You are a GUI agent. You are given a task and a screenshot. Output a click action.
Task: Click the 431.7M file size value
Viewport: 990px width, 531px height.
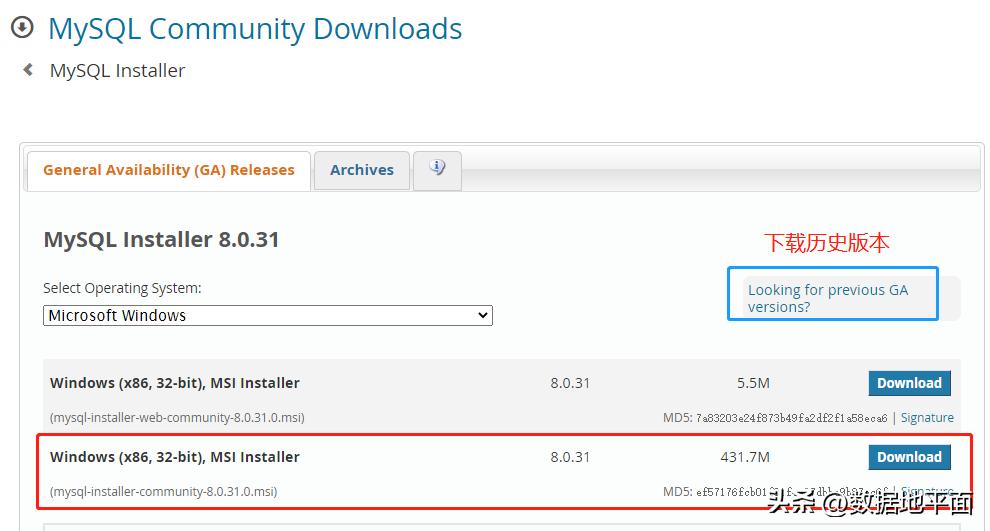pyautogui.click(x=745, y=457)
